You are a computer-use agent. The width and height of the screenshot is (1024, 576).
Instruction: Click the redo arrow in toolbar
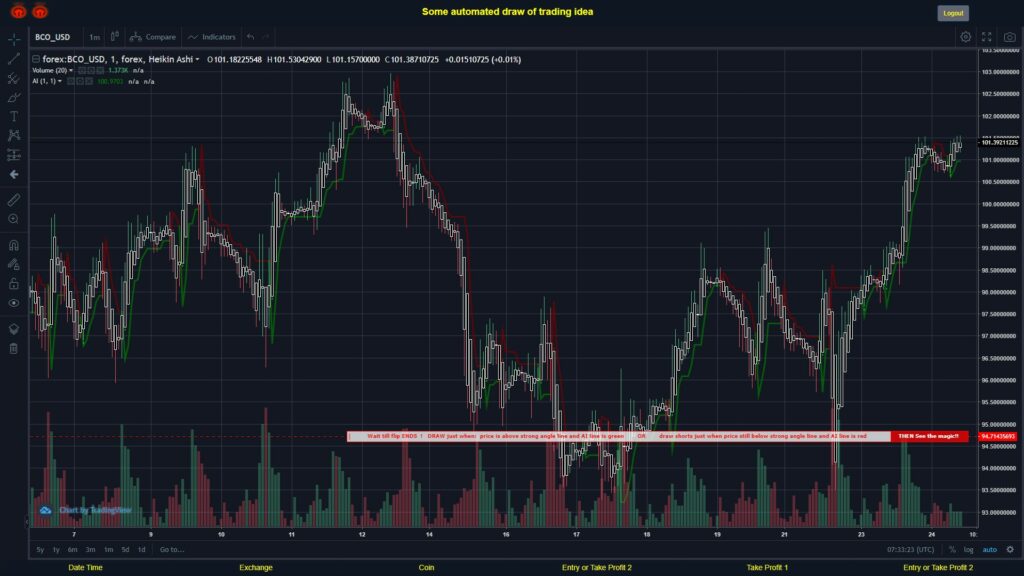265,37
